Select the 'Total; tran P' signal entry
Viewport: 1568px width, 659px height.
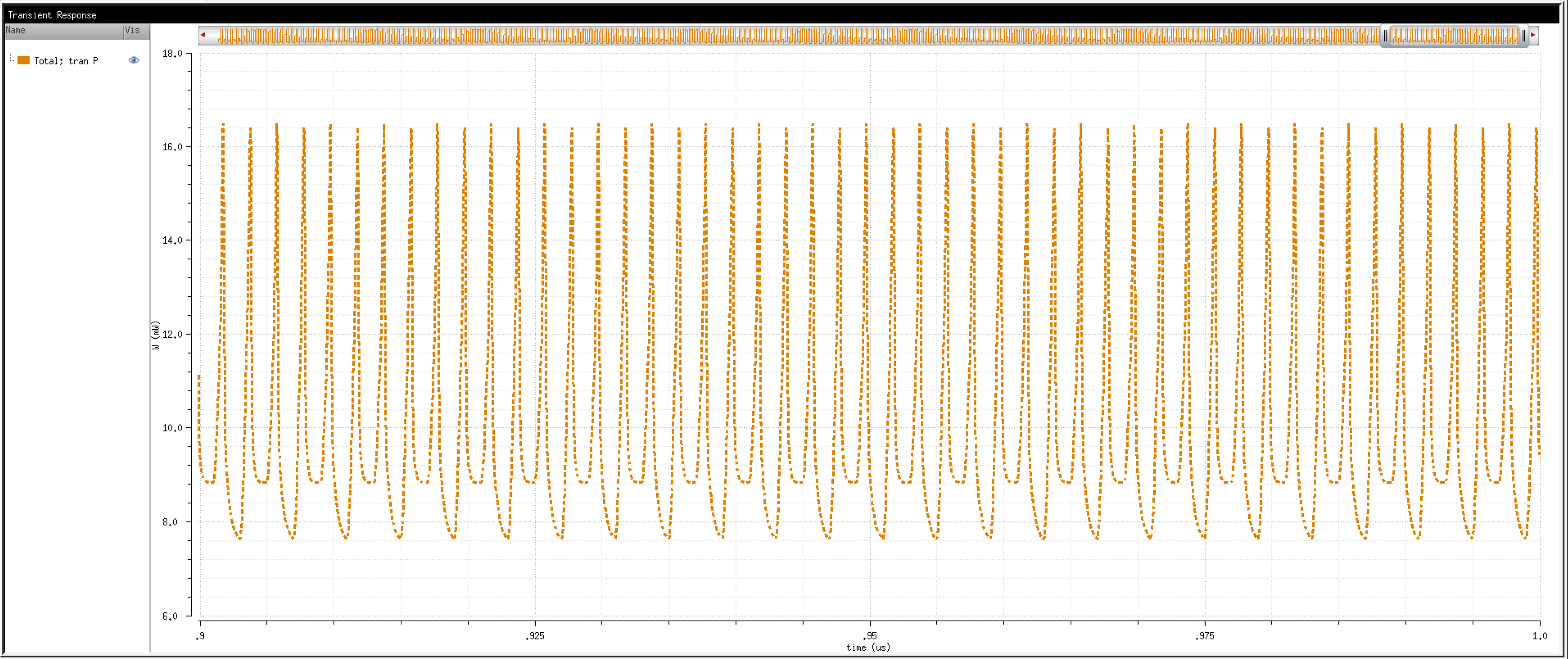pyautogui.click(x=66, y=61)
